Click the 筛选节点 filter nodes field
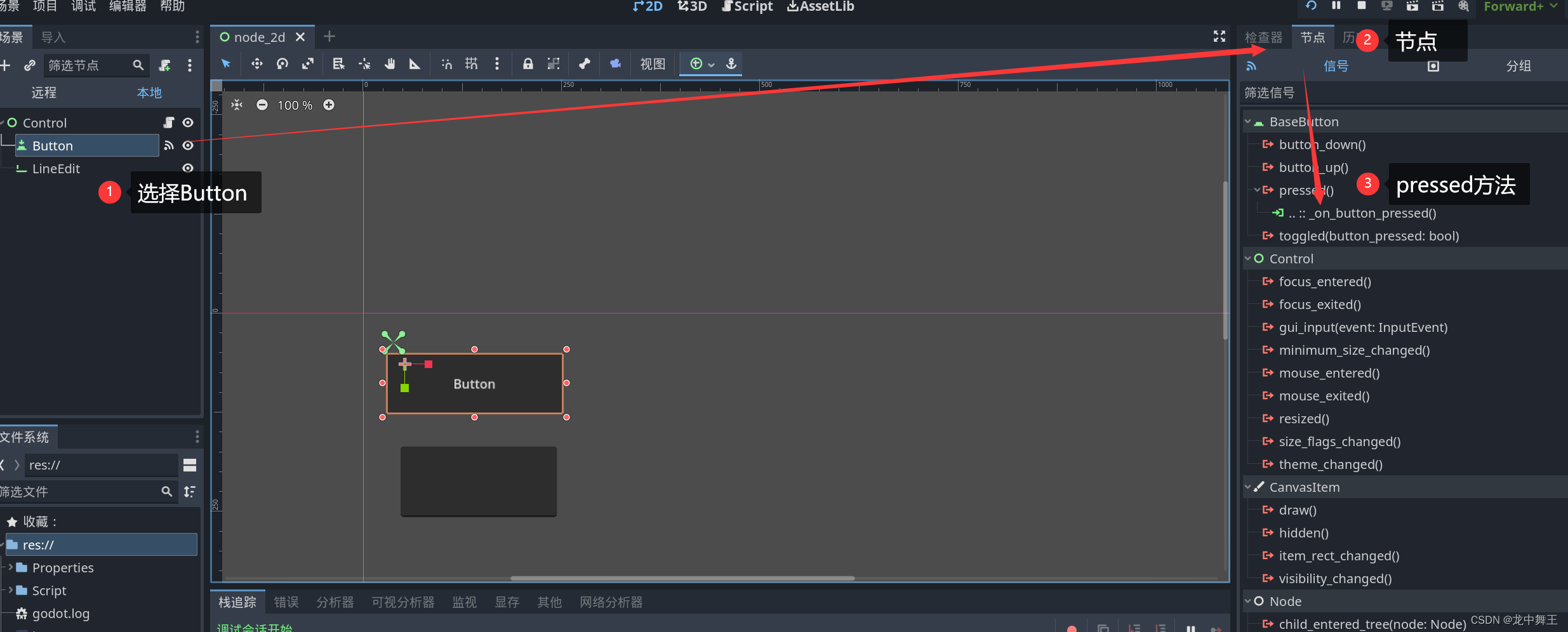 pyautogui.click(x=95, y=65)
